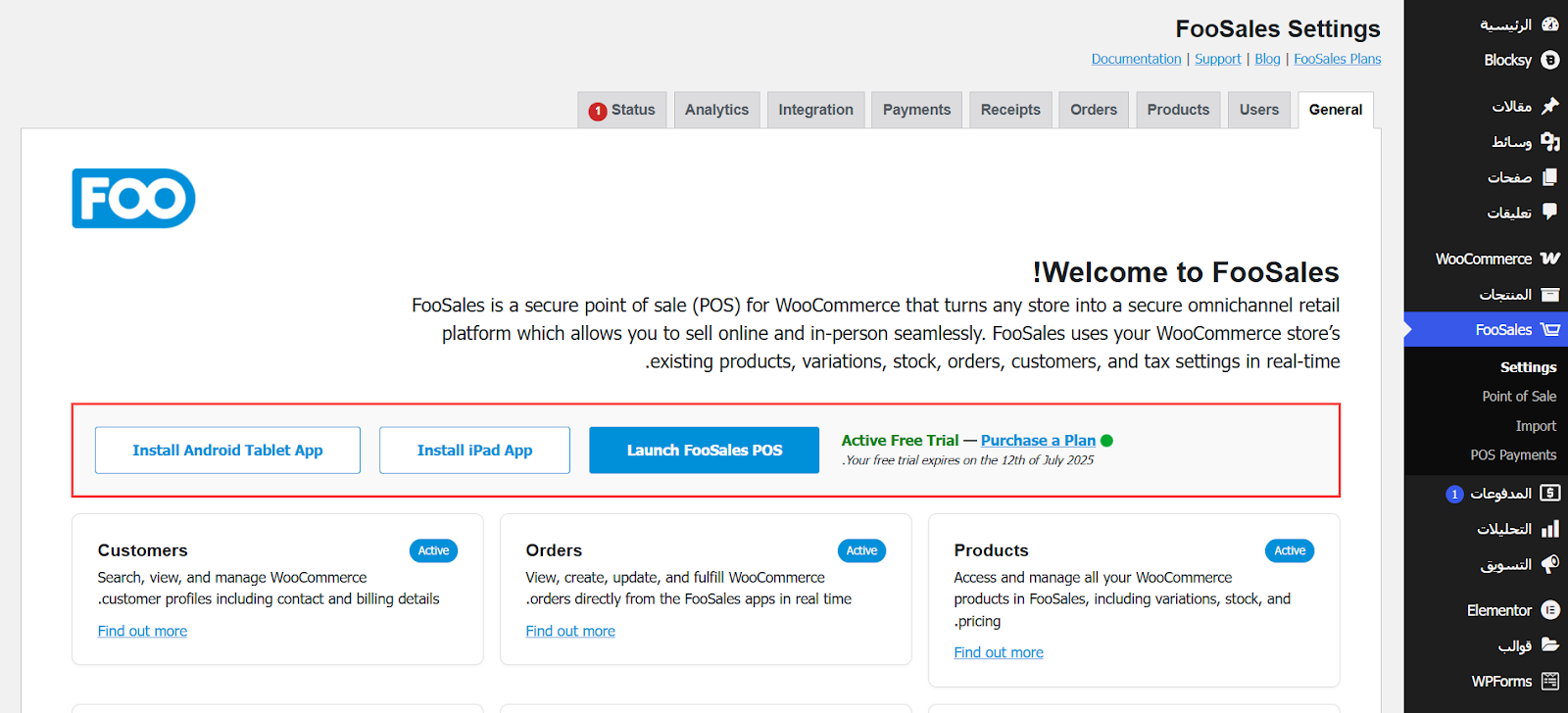Open the Purchase a Plan link
The width and height of the screenshot is (1568, 713).
point(1038,441)
